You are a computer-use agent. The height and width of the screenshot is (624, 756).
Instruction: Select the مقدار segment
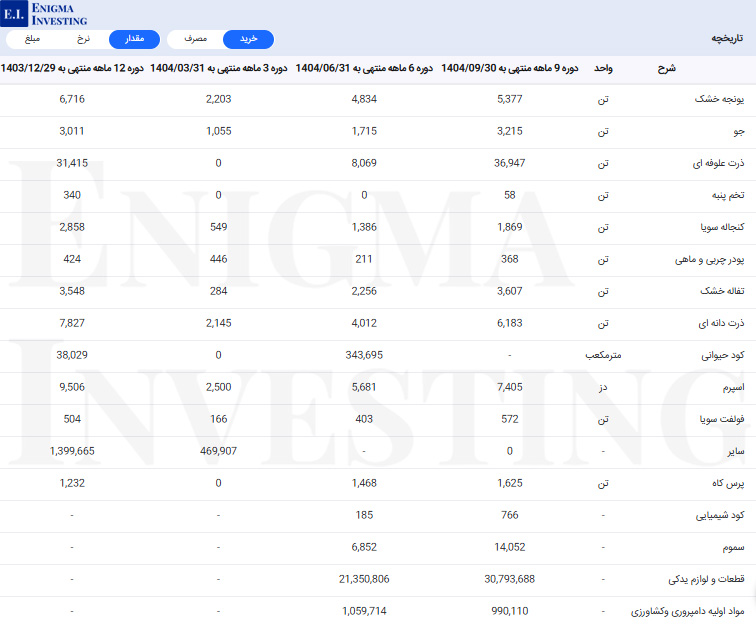tap(134, 39)
